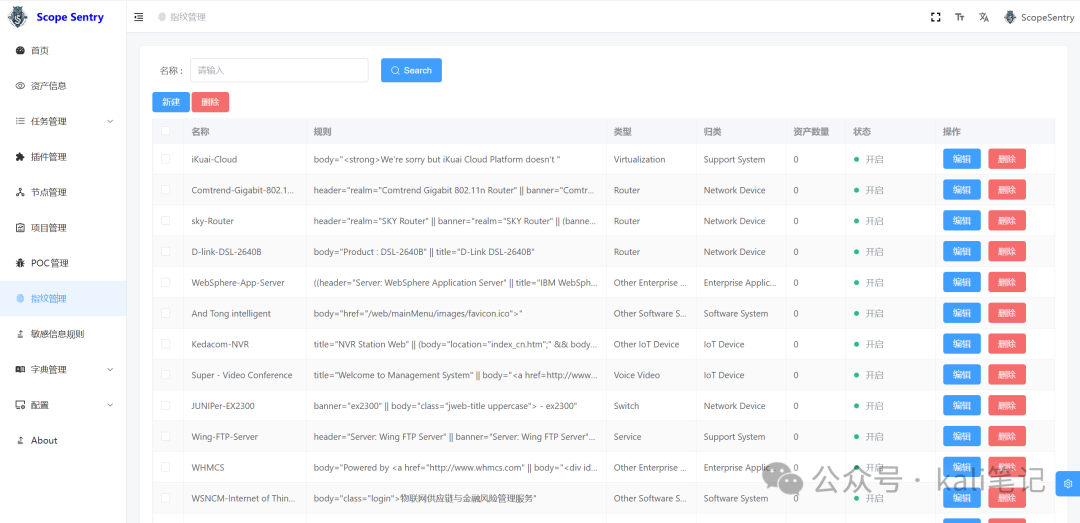1080x523 pixels.
Task: Click WSNCM-Internet of Thin... name cell
Action: [242, 498]
